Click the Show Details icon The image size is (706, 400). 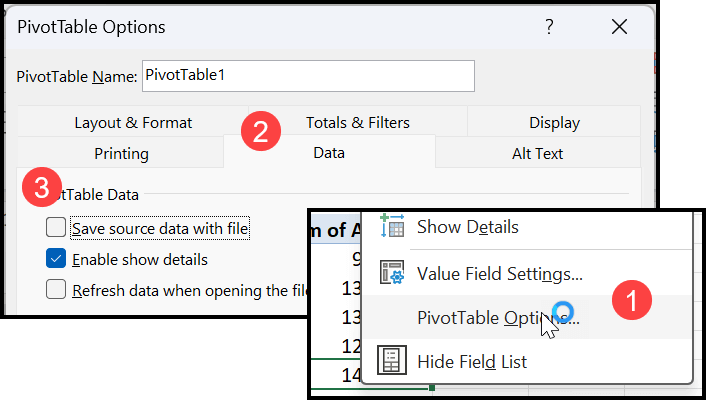(x=392, y=226)
